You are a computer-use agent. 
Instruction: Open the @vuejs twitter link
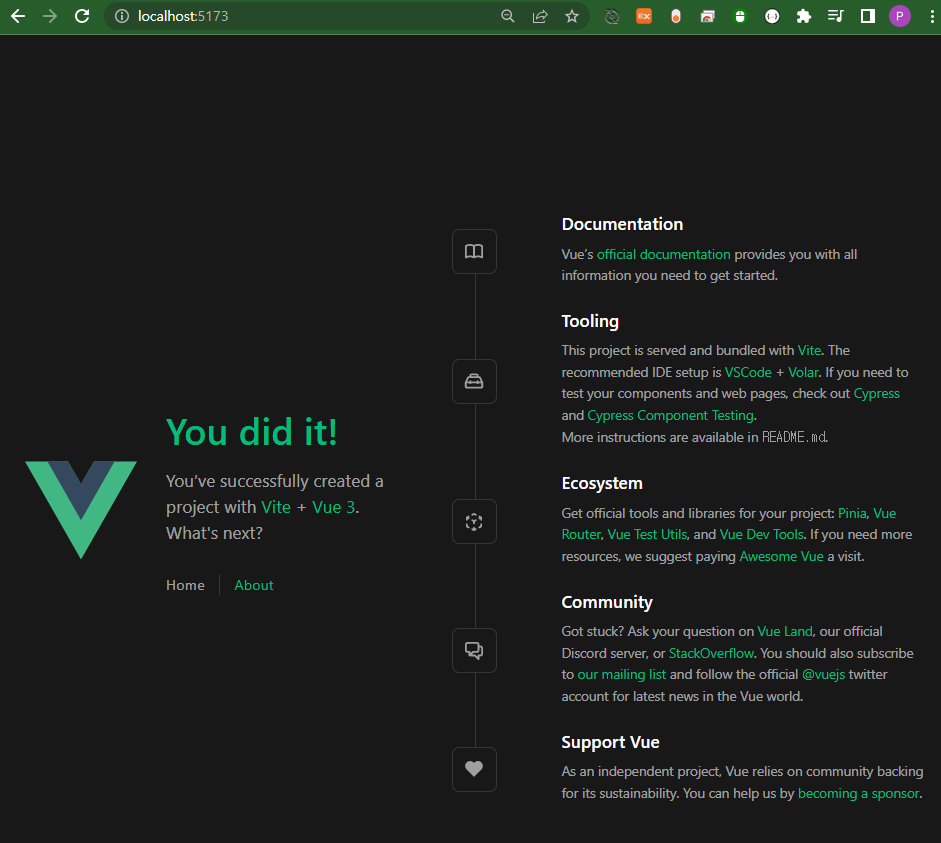(x=823, y=675)
